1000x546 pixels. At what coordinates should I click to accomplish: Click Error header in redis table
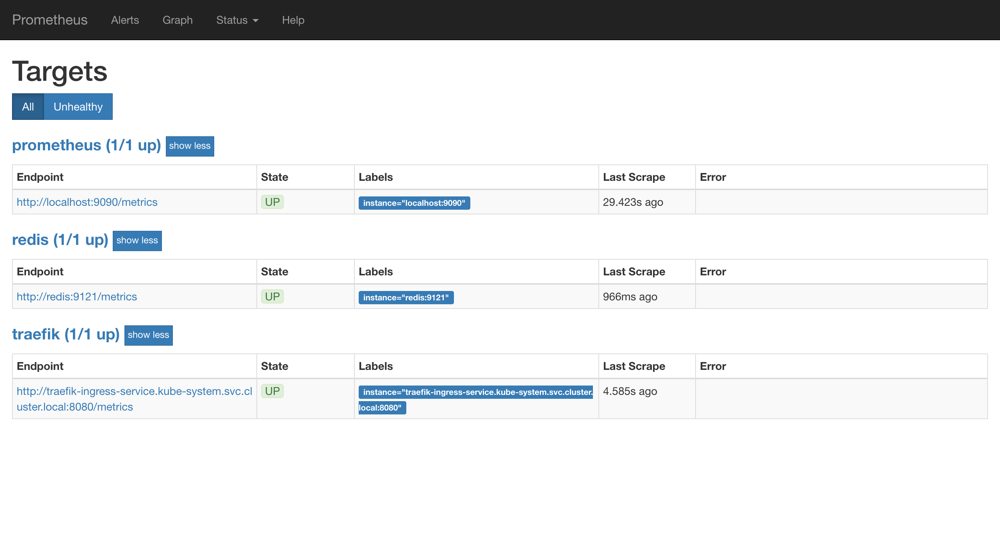coord(713,272)
